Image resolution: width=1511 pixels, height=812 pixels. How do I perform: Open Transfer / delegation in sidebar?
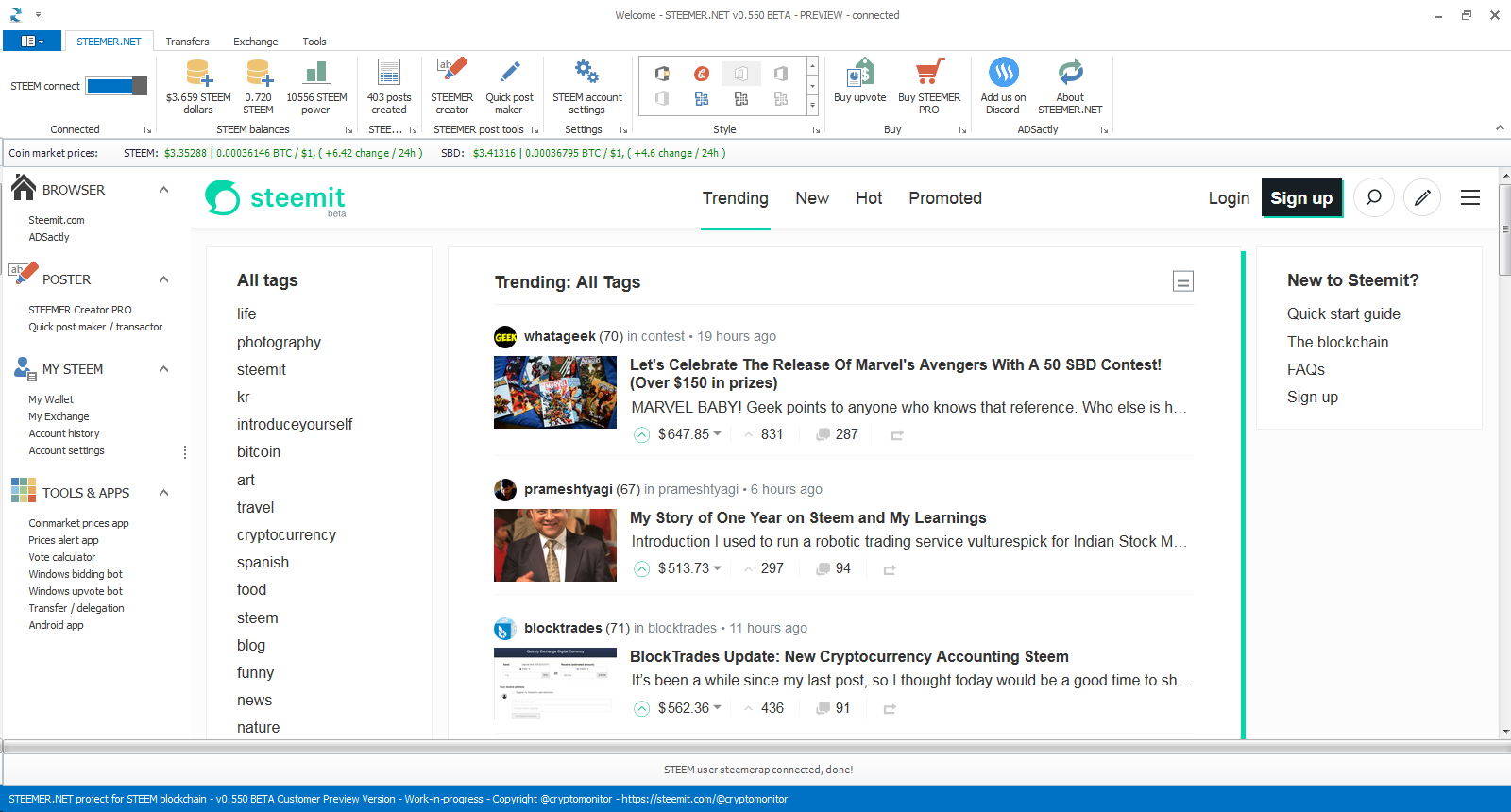pos(76,608)
